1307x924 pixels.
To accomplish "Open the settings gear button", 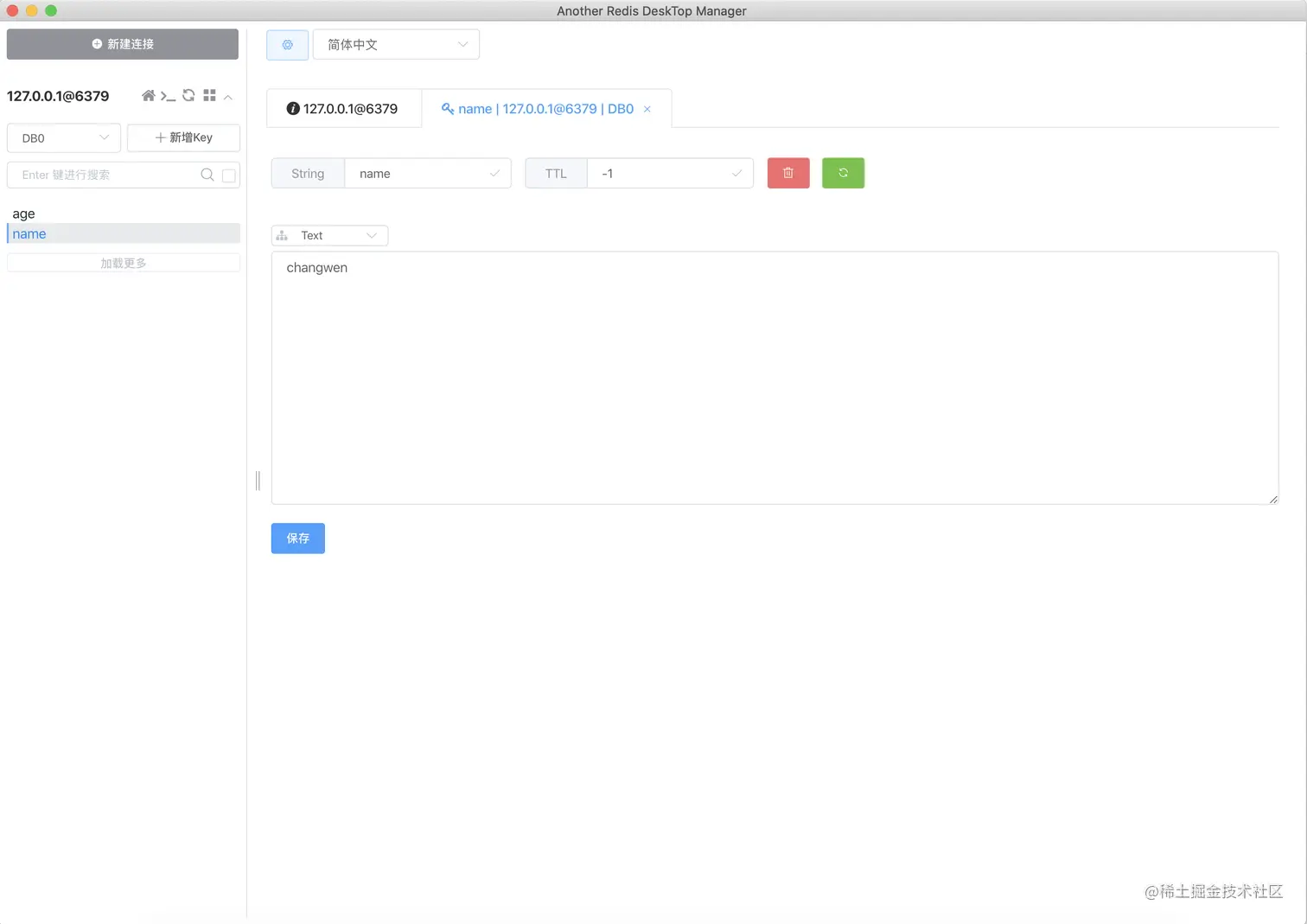I will pyautogui.click(x=288, y=45).
